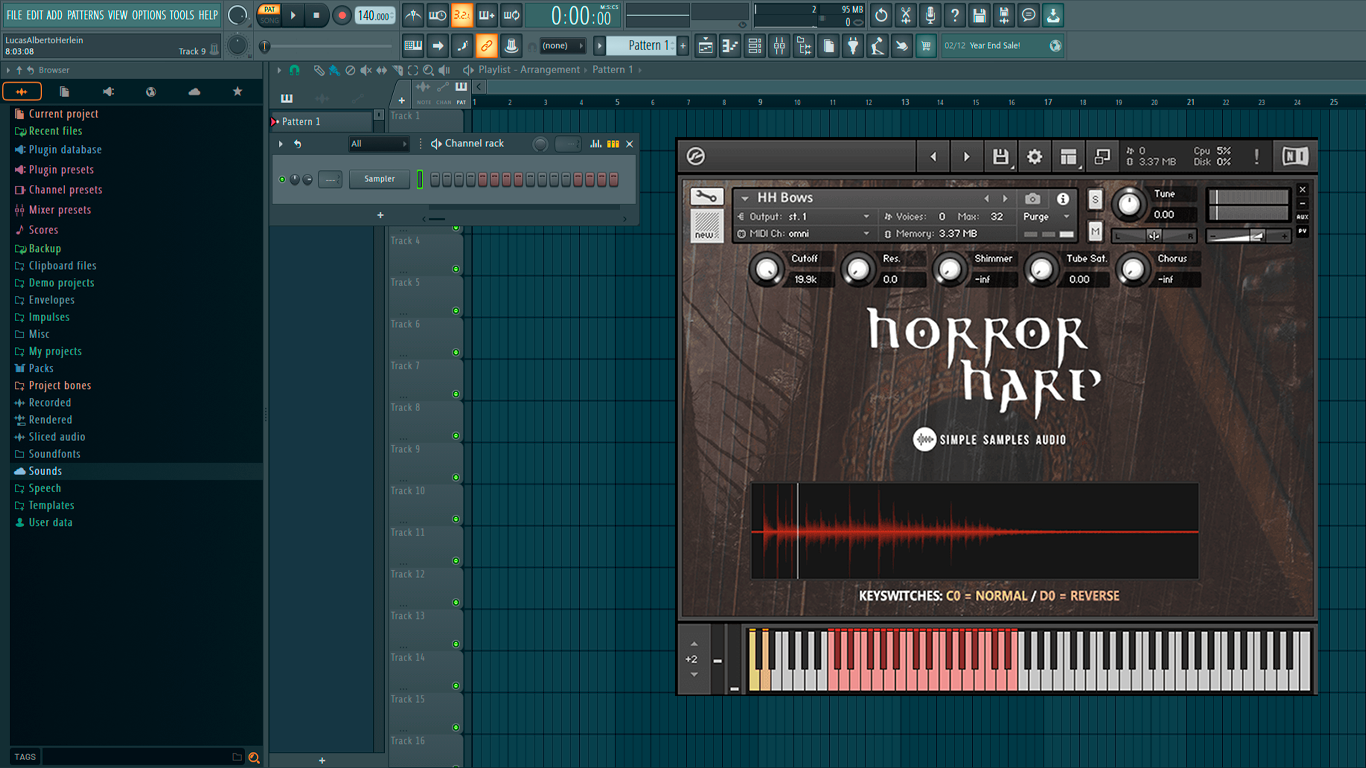Toggle wait for input to start playing
Viewport: 1366px width, 768px height.
click(x=437, y=15)
